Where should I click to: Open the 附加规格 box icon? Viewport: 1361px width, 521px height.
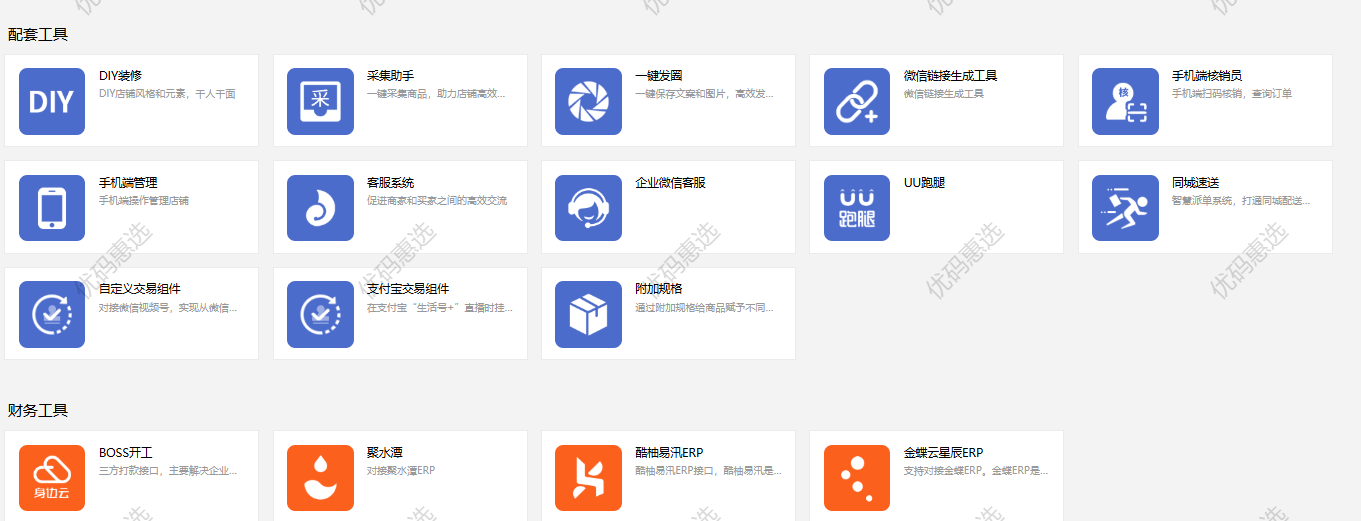coord(588,314)
